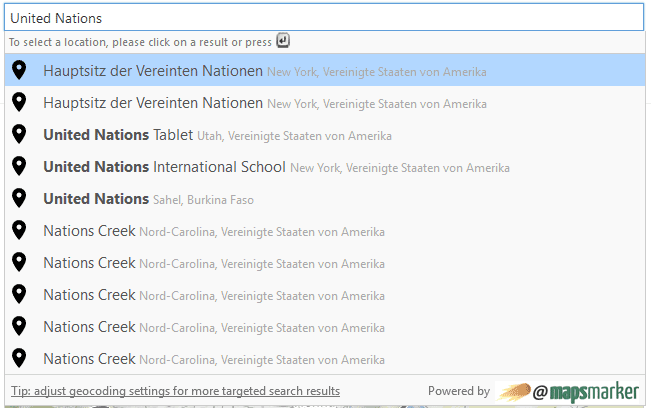This screenshot has width=651, height=408.
Task: Select the second Nations Creek result
Action: tap(325, 262)
